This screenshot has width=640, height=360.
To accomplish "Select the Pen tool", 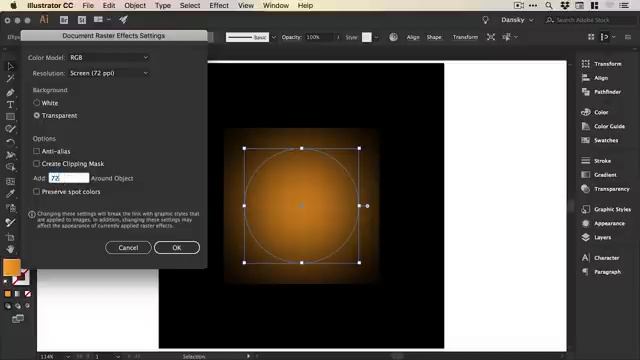I will [11, 92].
